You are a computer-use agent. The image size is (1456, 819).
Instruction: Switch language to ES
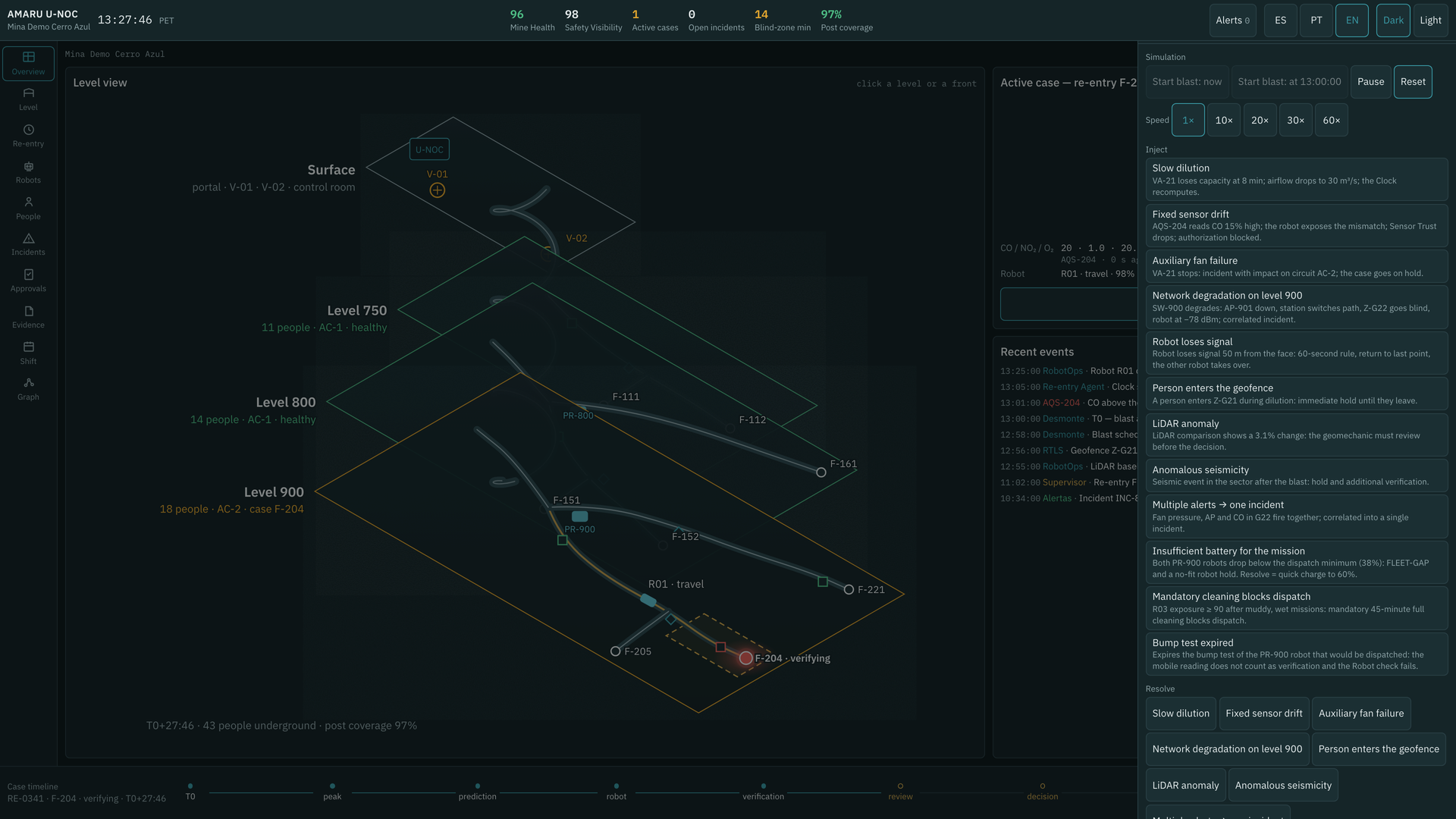click(x=1281, y=20)
